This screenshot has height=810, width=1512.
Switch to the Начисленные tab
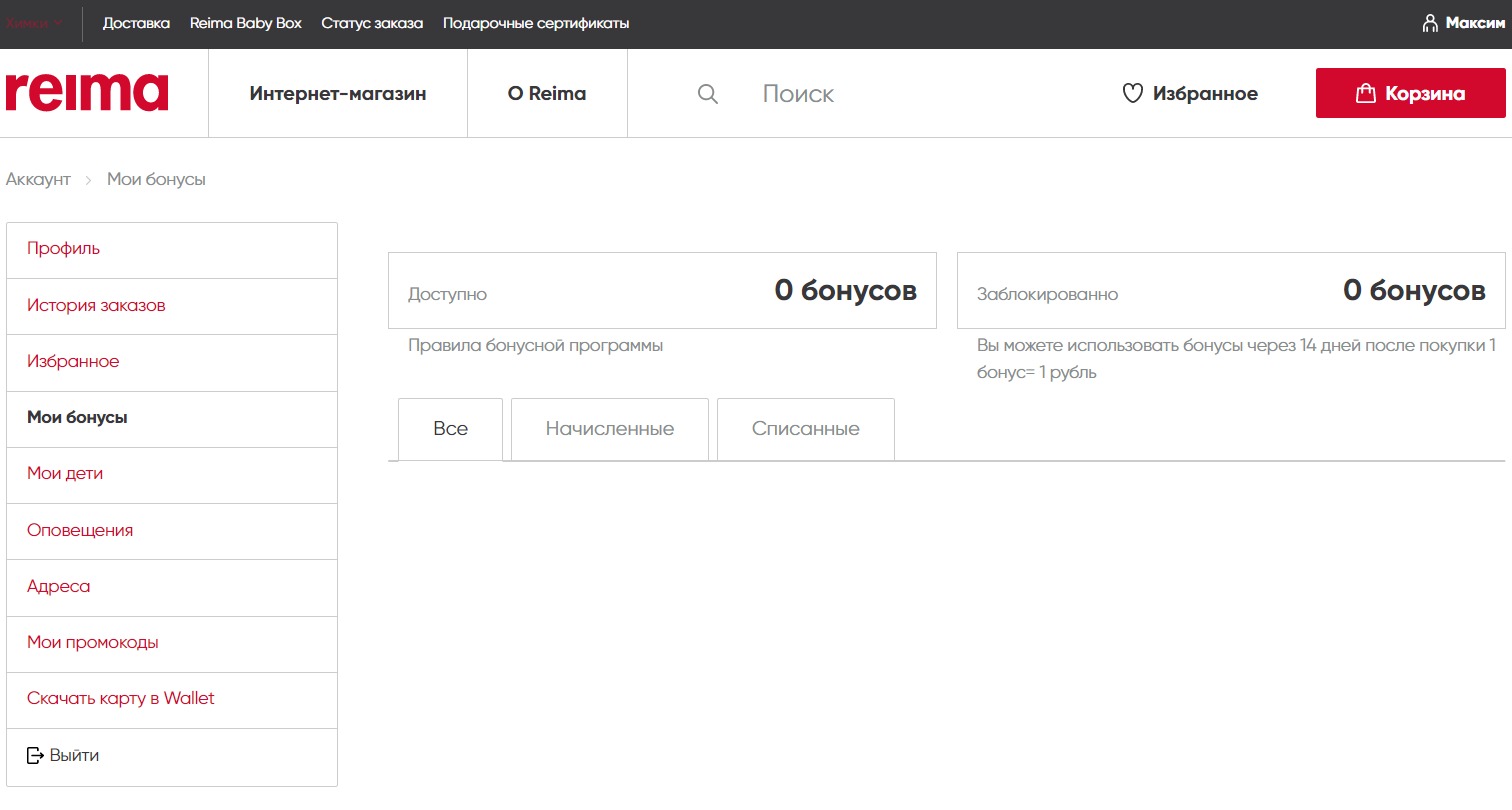610,429
